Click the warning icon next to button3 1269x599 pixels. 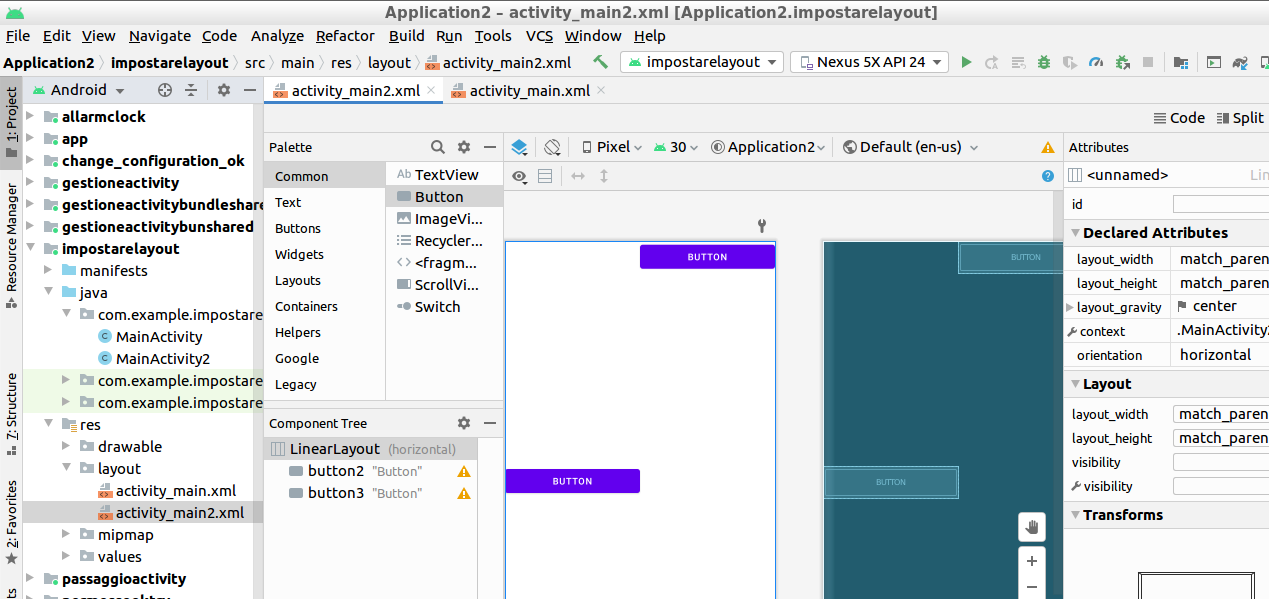tap(464, 493)
